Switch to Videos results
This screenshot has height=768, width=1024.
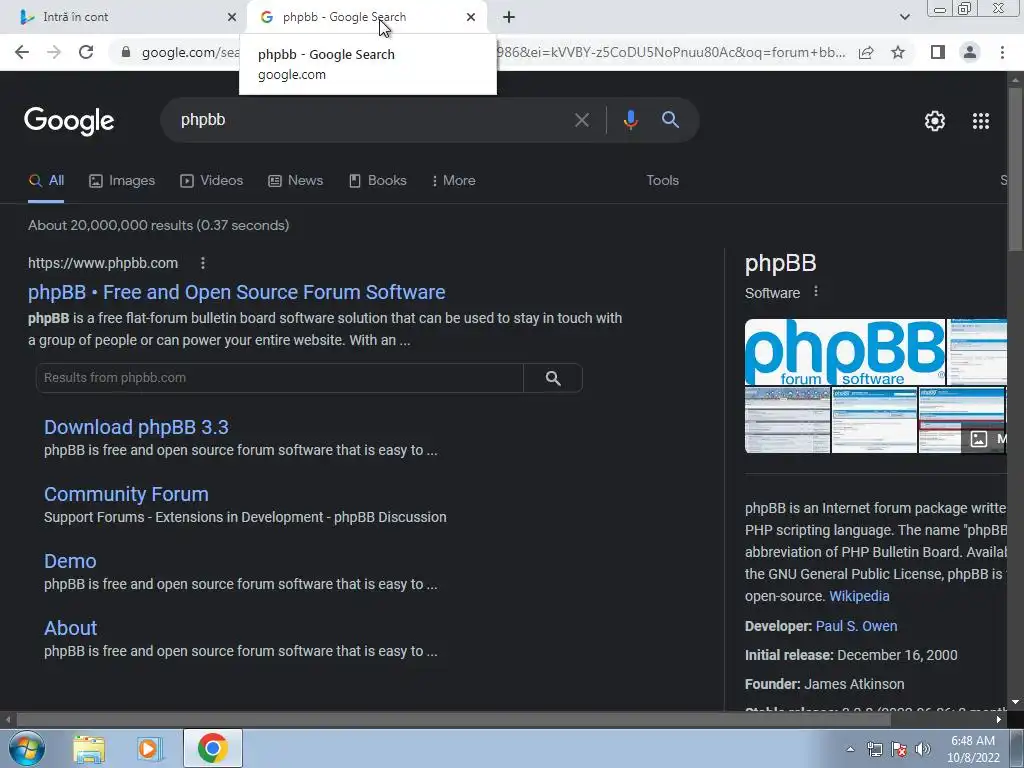click(212, 181)
